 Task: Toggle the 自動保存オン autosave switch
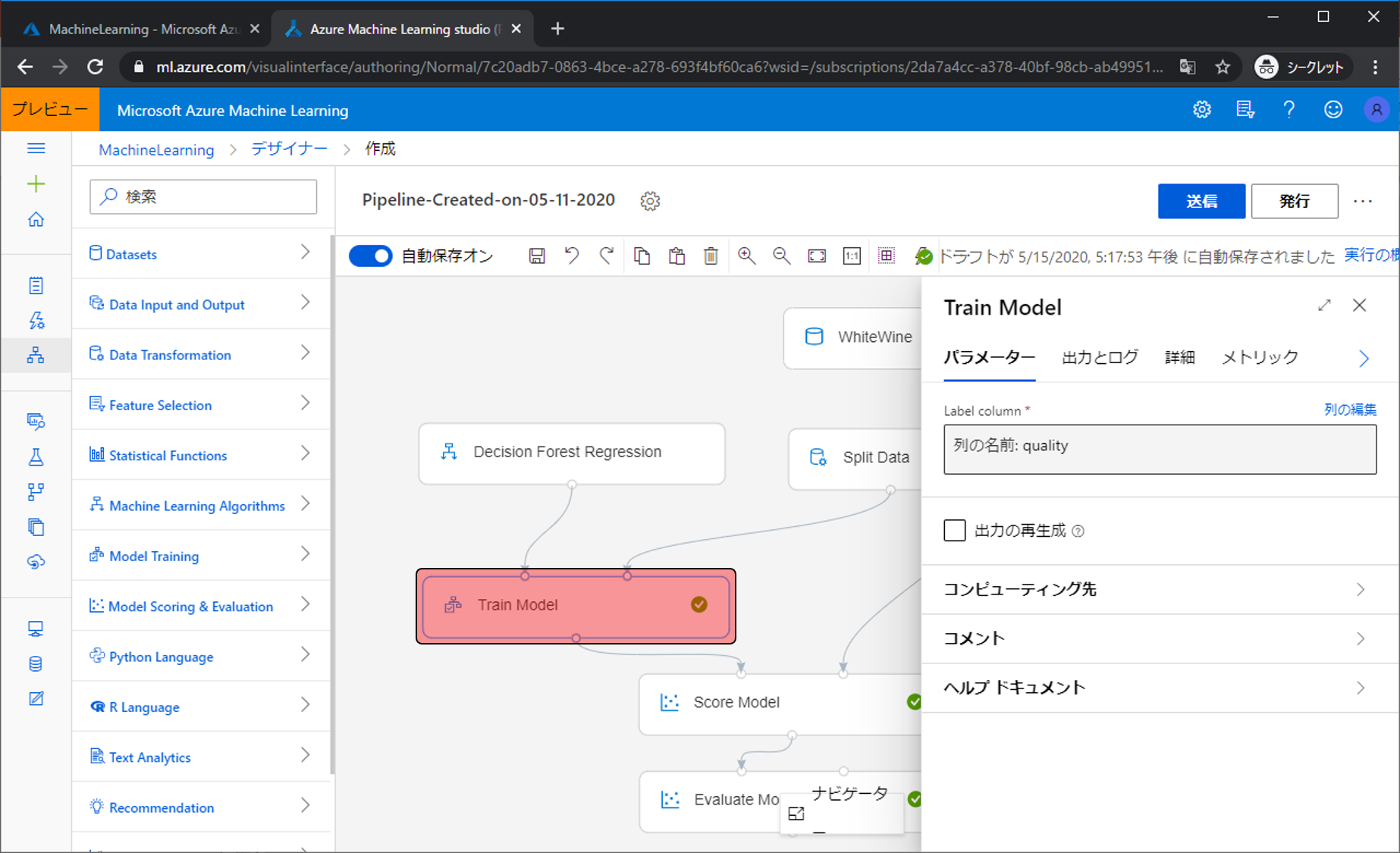coord(371,256)
